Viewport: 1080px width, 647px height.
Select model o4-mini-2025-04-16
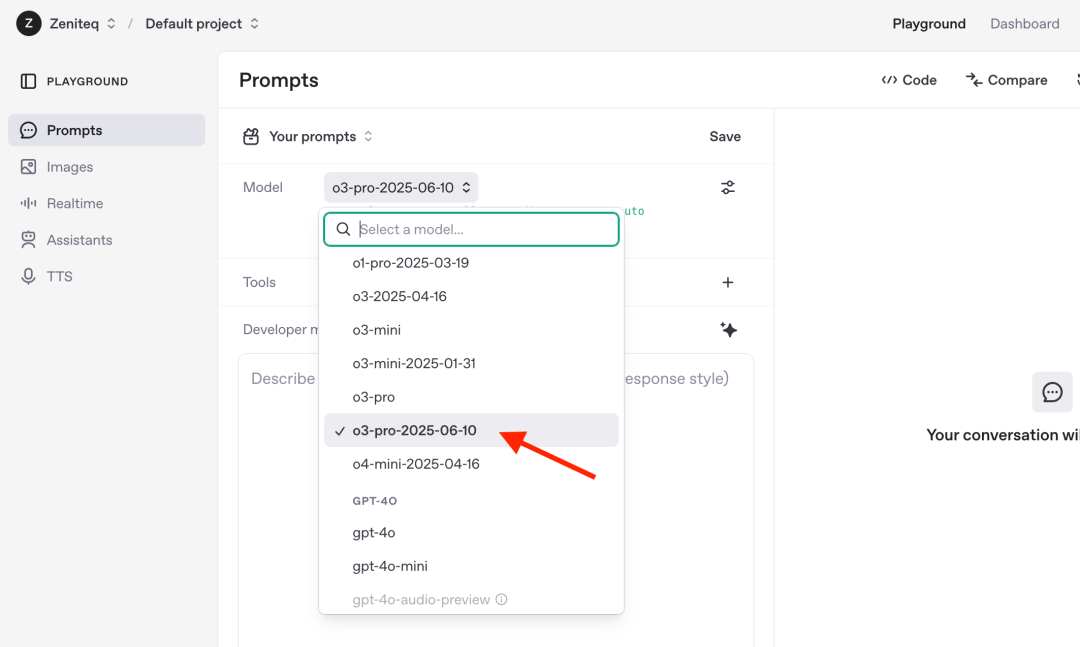pos(471,464)
